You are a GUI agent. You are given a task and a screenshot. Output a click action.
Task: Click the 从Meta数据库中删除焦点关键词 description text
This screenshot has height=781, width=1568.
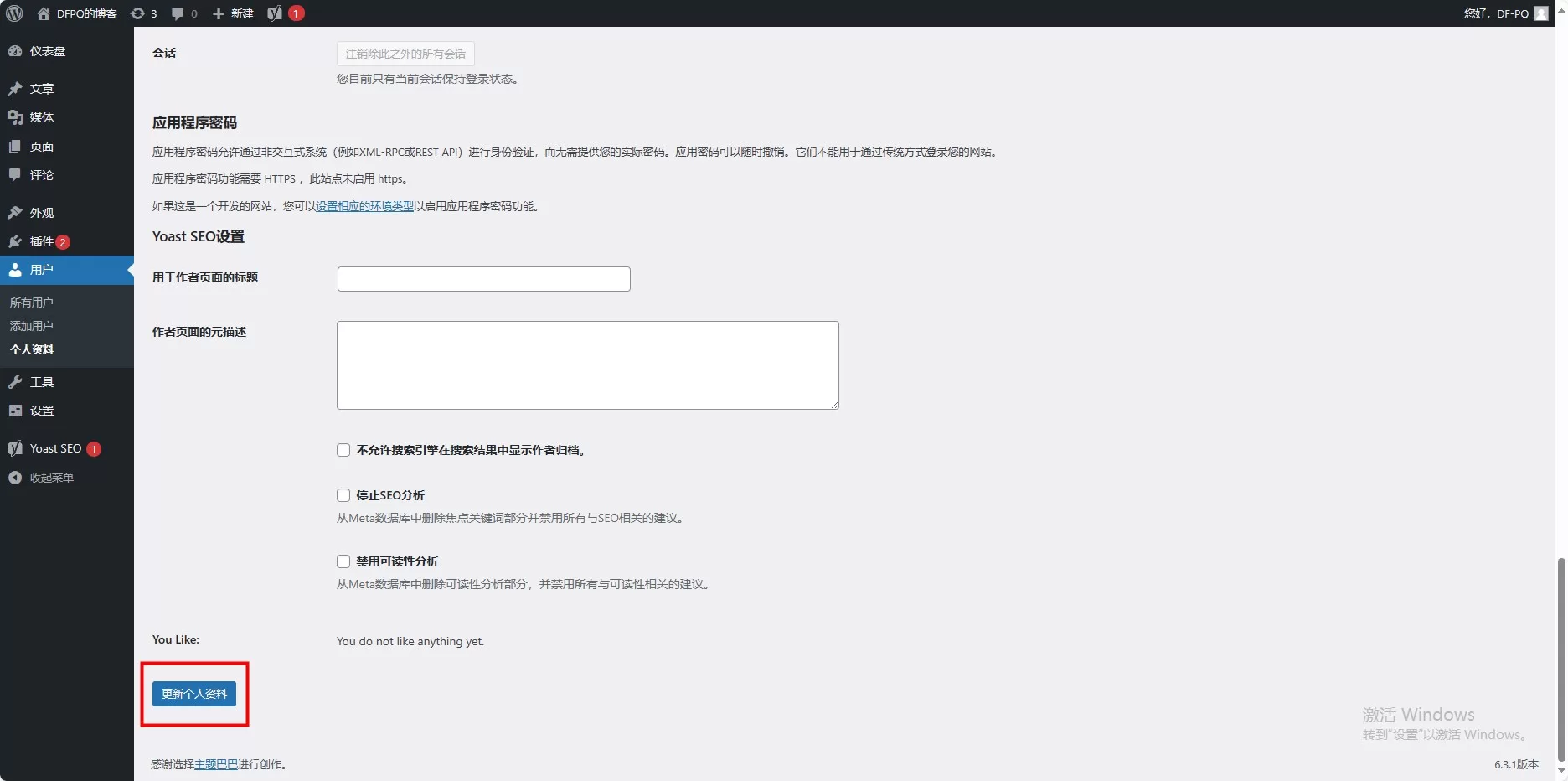tap(512, 519)
